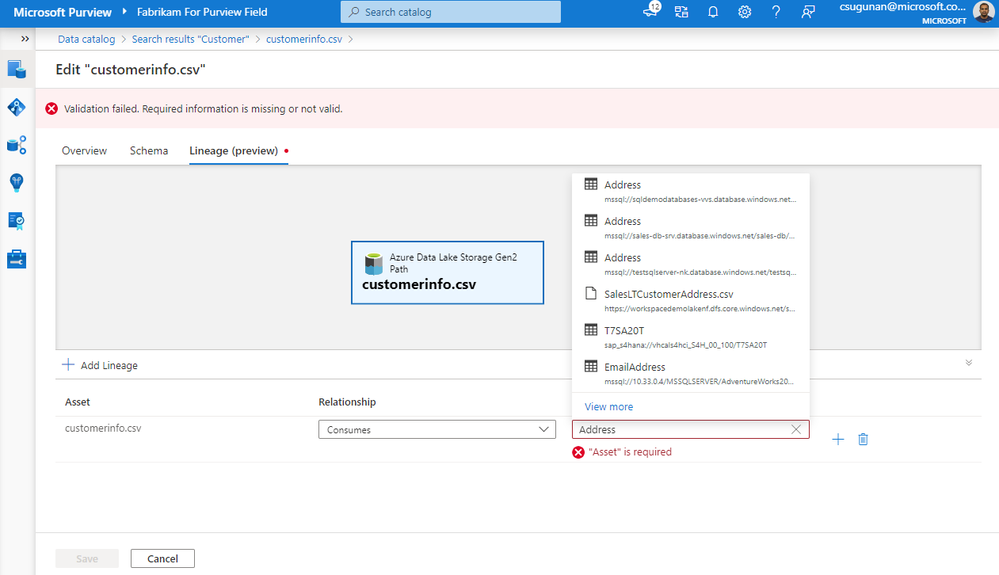Click the Save button
Image resolution: width=999 pixels, height=575 pixels.
87,558
